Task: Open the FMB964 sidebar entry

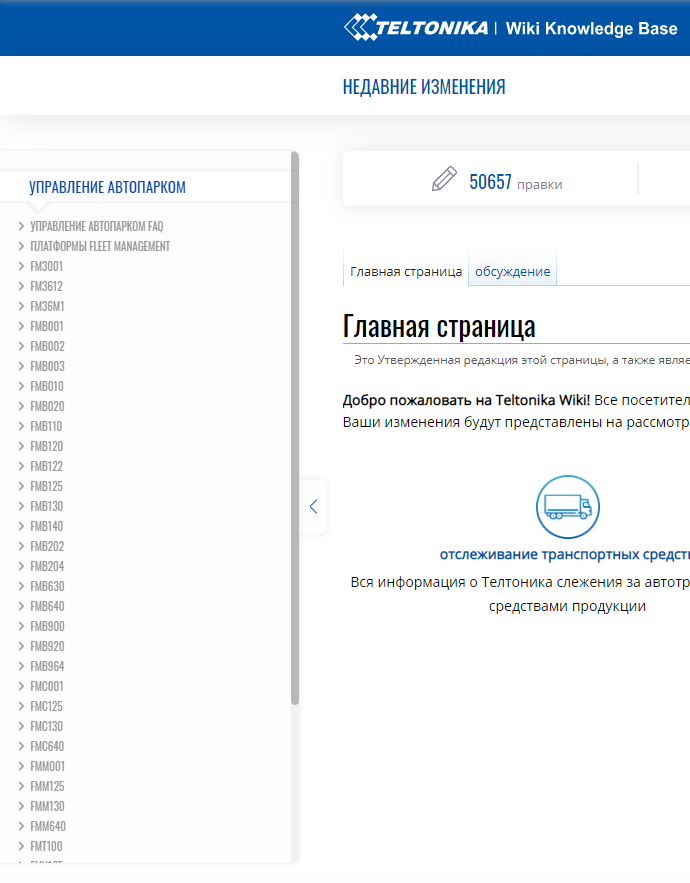Action: coord(47,666)
